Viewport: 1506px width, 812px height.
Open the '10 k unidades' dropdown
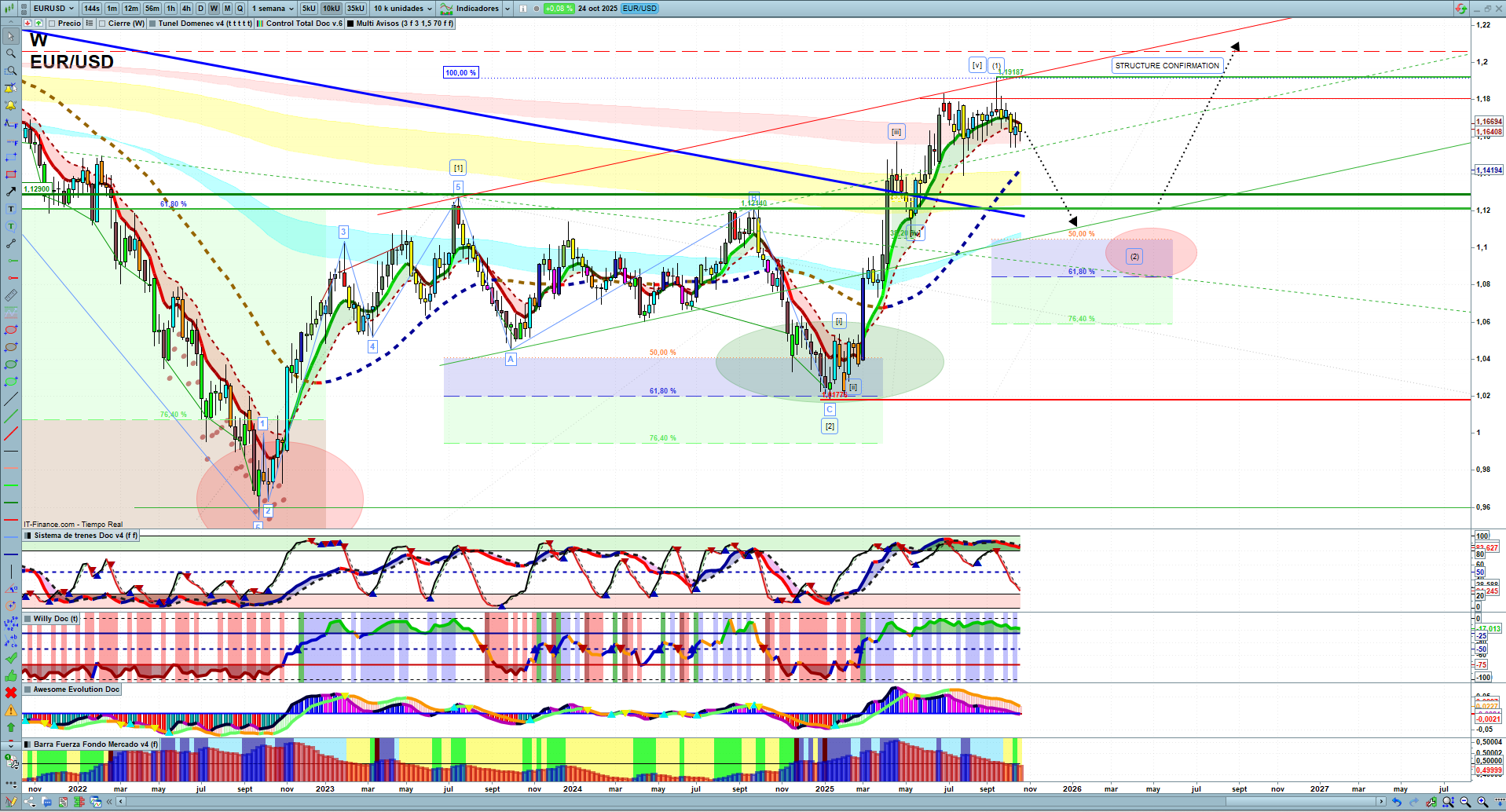click(402, 9)
